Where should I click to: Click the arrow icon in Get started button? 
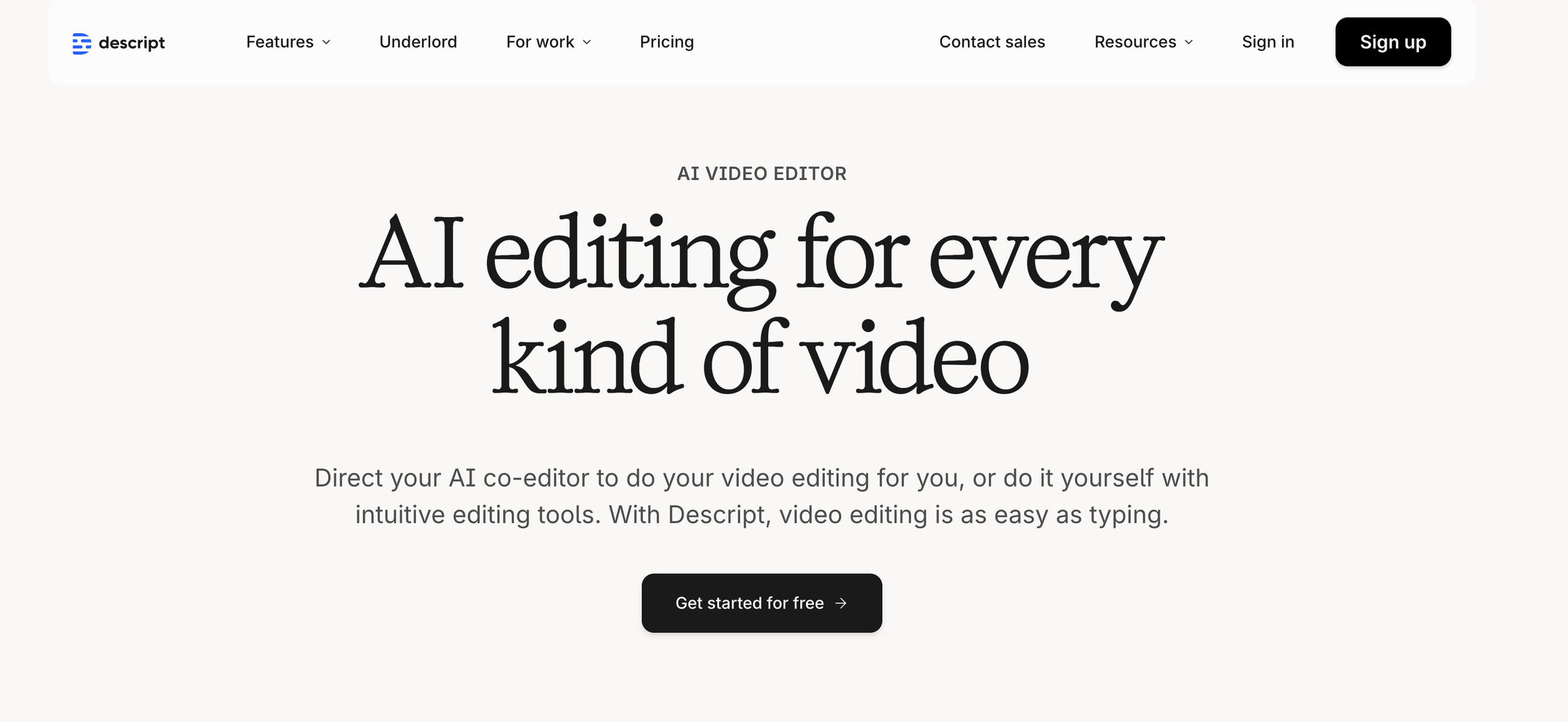click(841, 603)
